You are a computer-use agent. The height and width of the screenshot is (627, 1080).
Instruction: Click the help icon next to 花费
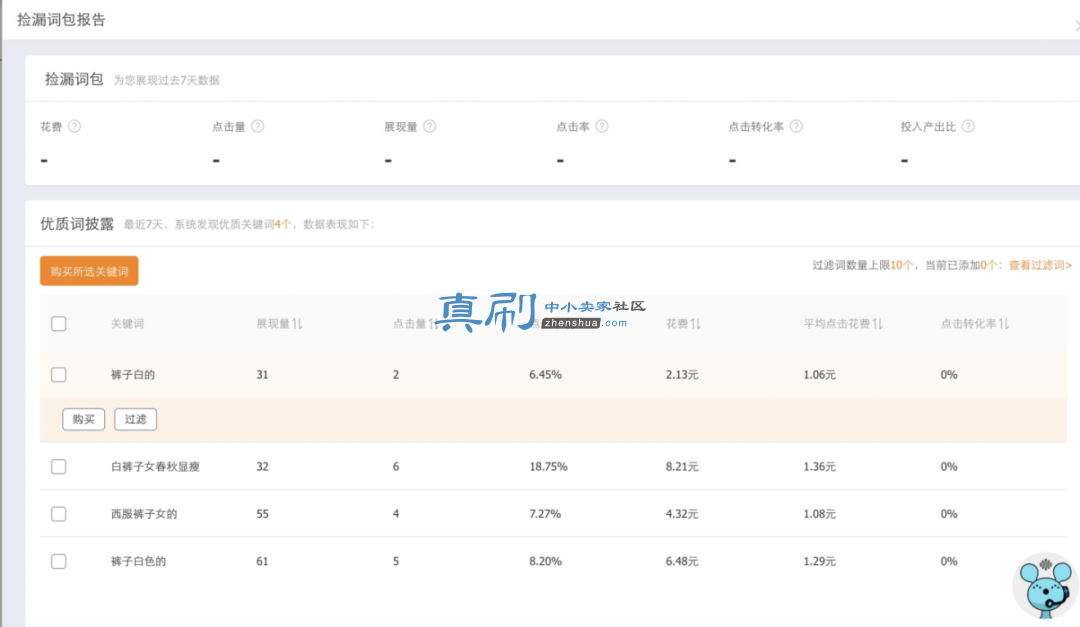pos(74,126)
